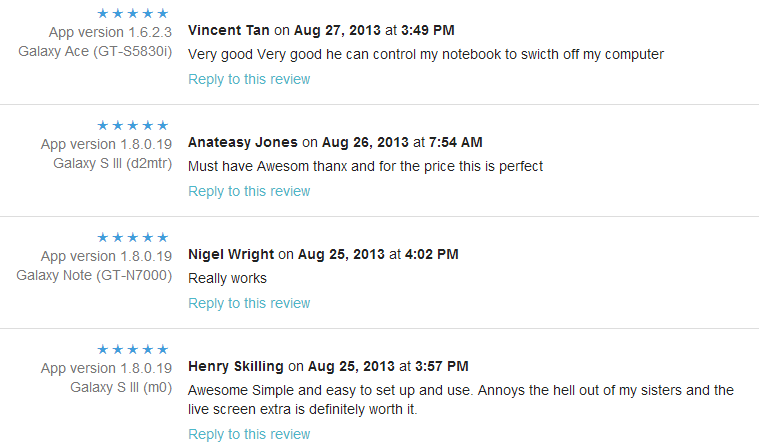
Task: Click the star rating on Anateasy Jones's review
Action: coord(133,125)
